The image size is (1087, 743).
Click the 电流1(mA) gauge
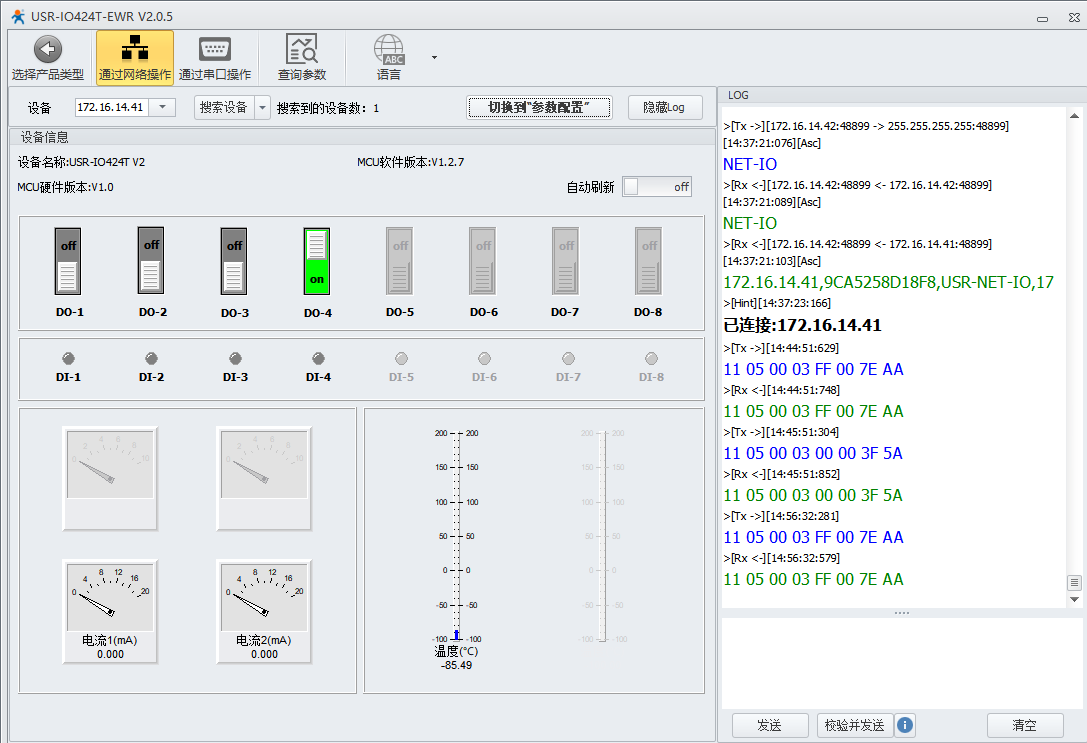tap(110, 611)
